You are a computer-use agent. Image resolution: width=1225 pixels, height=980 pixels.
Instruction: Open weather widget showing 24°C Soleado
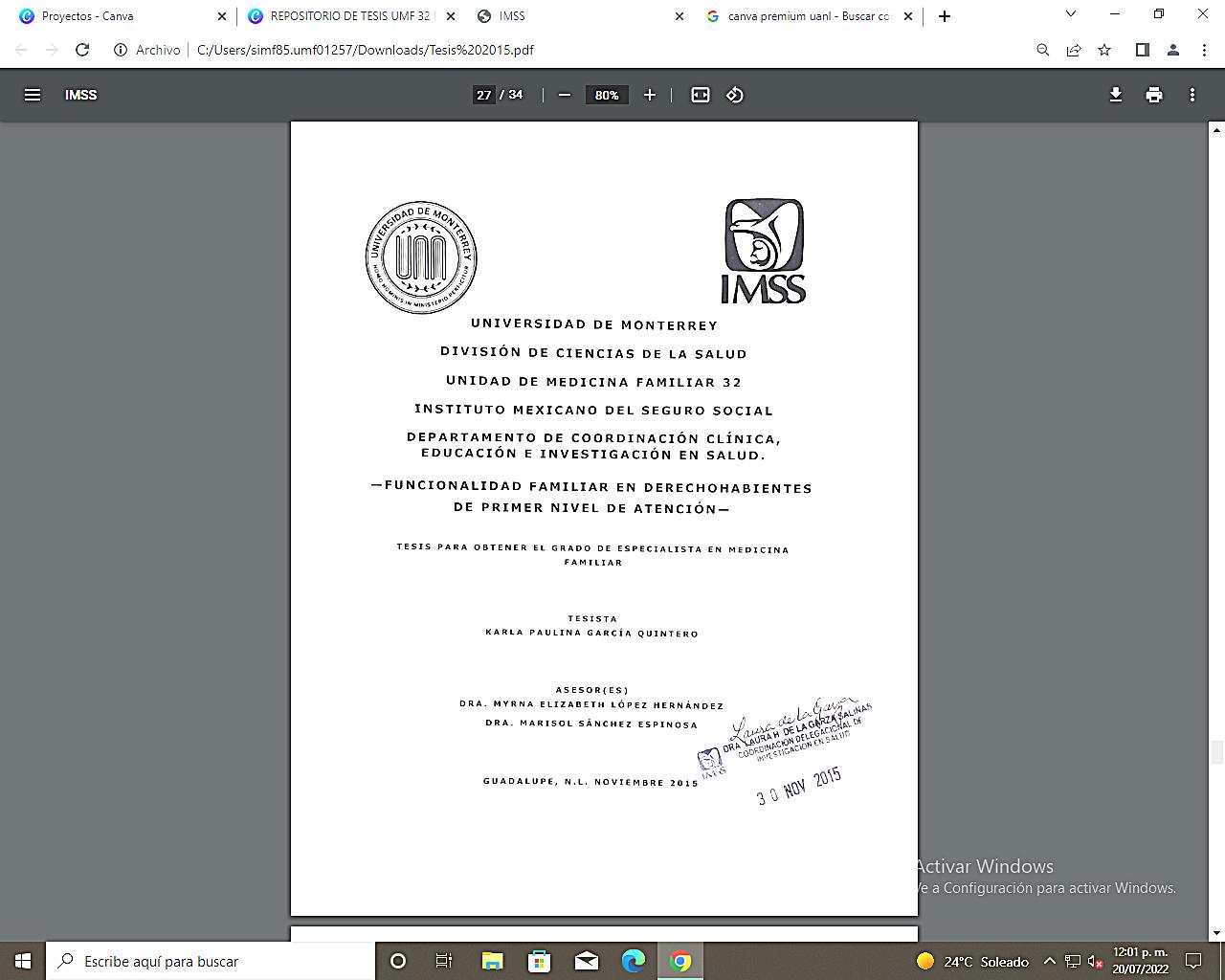click(x=971, y=962)
